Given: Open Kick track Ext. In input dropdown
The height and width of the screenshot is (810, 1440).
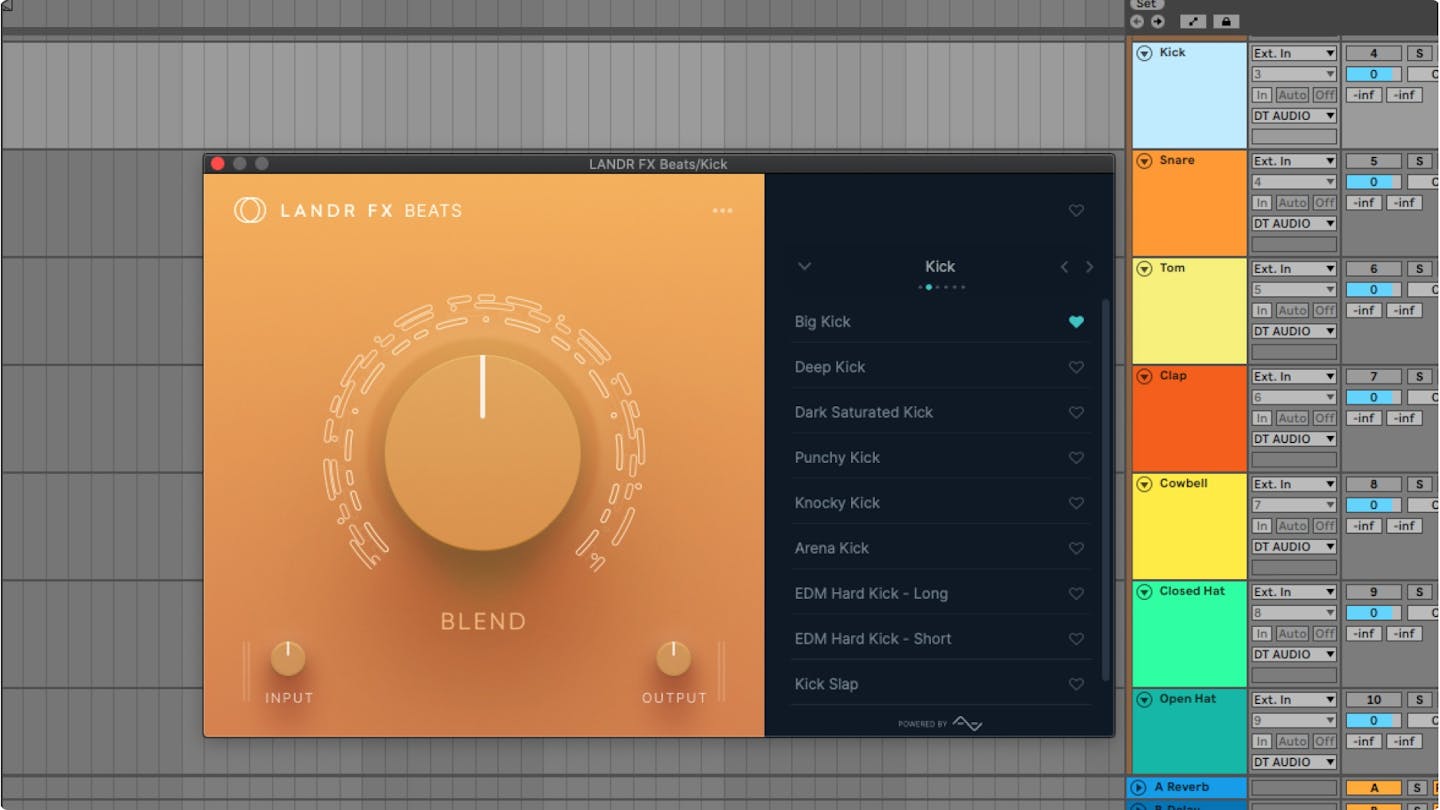Looking at the screenshot, I should (x=1294, y=53).
